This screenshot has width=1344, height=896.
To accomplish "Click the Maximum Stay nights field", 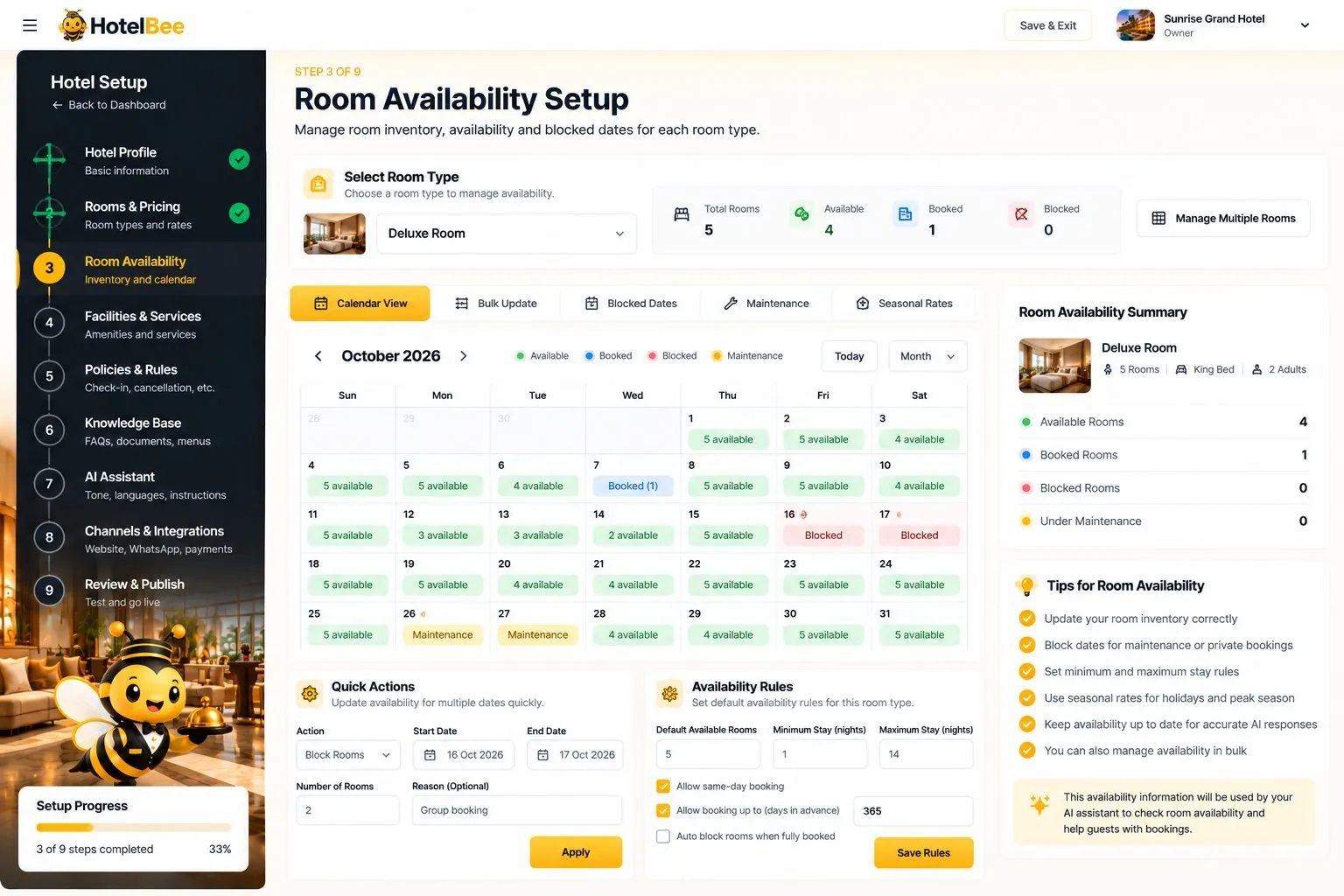I will (926, 754).
